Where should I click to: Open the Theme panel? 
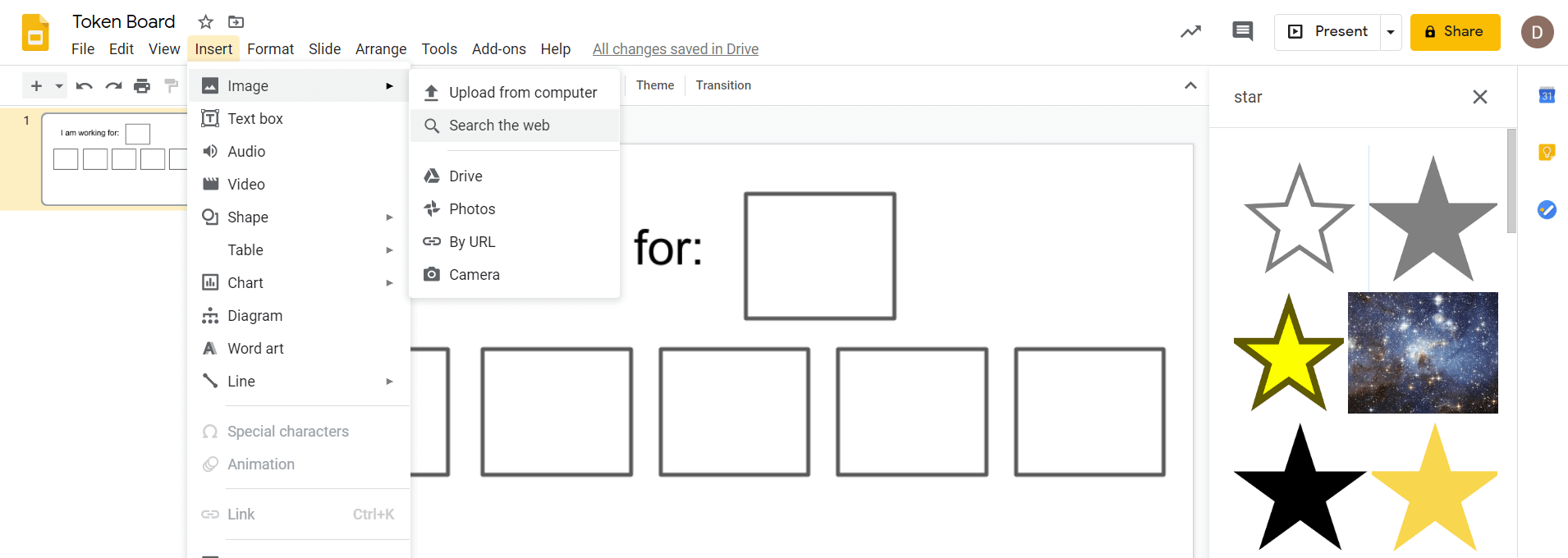(654, 85)
